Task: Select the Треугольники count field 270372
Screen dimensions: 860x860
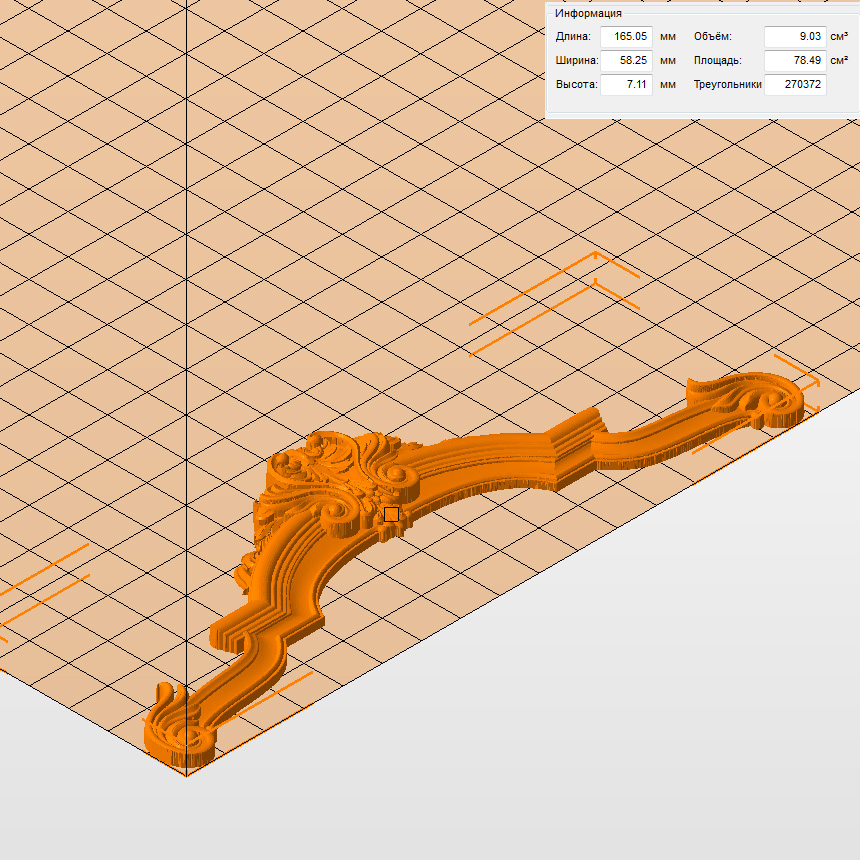Action: [795, 85]
